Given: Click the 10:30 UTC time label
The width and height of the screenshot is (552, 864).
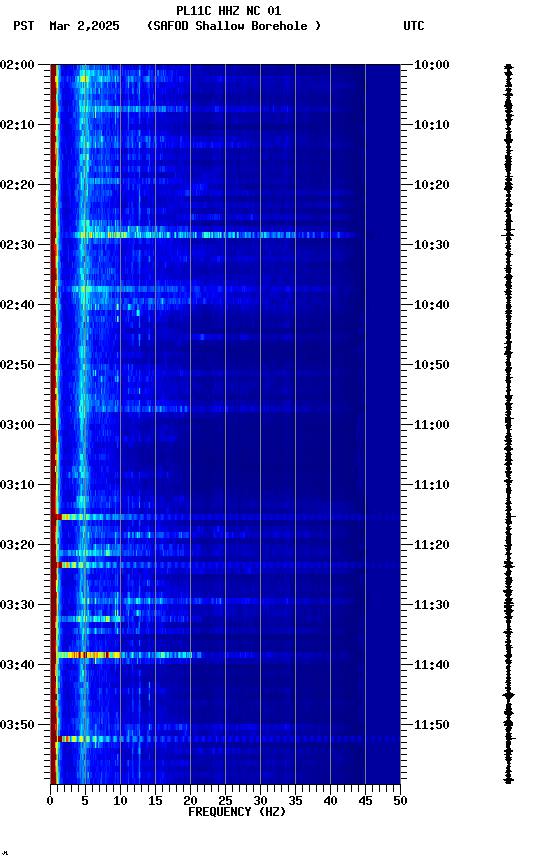Looking at the screenshot, I should coord(431,245).
